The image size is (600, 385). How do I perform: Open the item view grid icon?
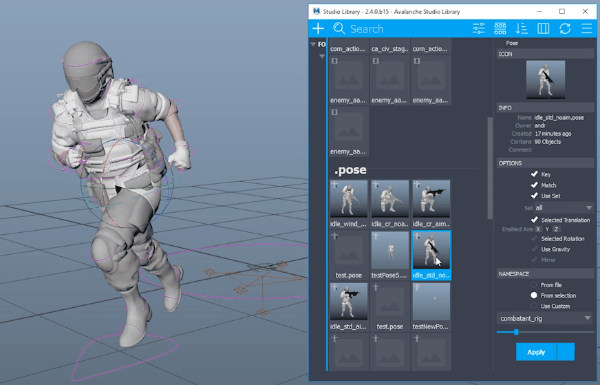tap(500, 28)
